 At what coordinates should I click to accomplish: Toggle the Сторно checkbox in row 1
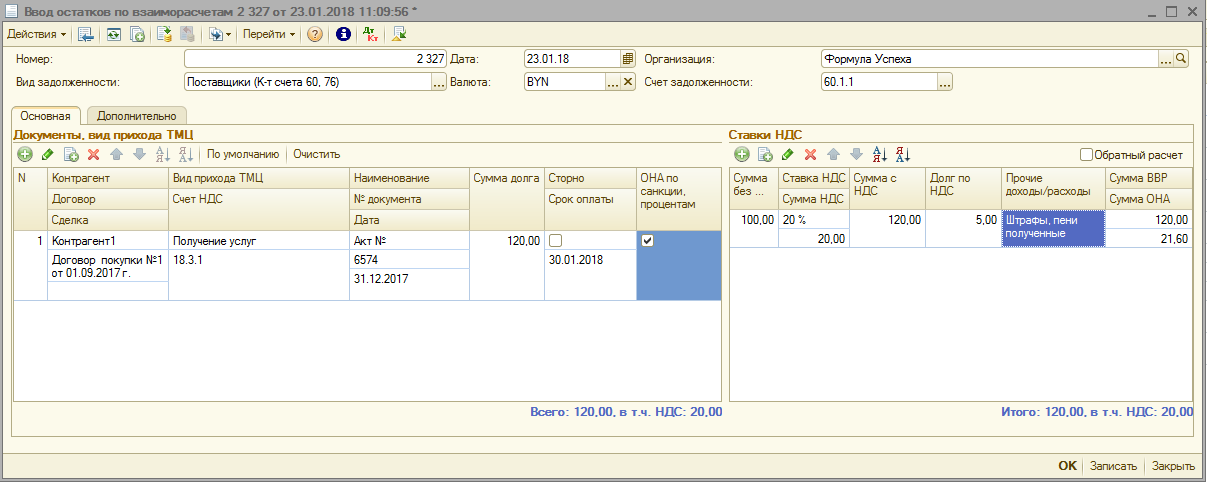[555, 241]
